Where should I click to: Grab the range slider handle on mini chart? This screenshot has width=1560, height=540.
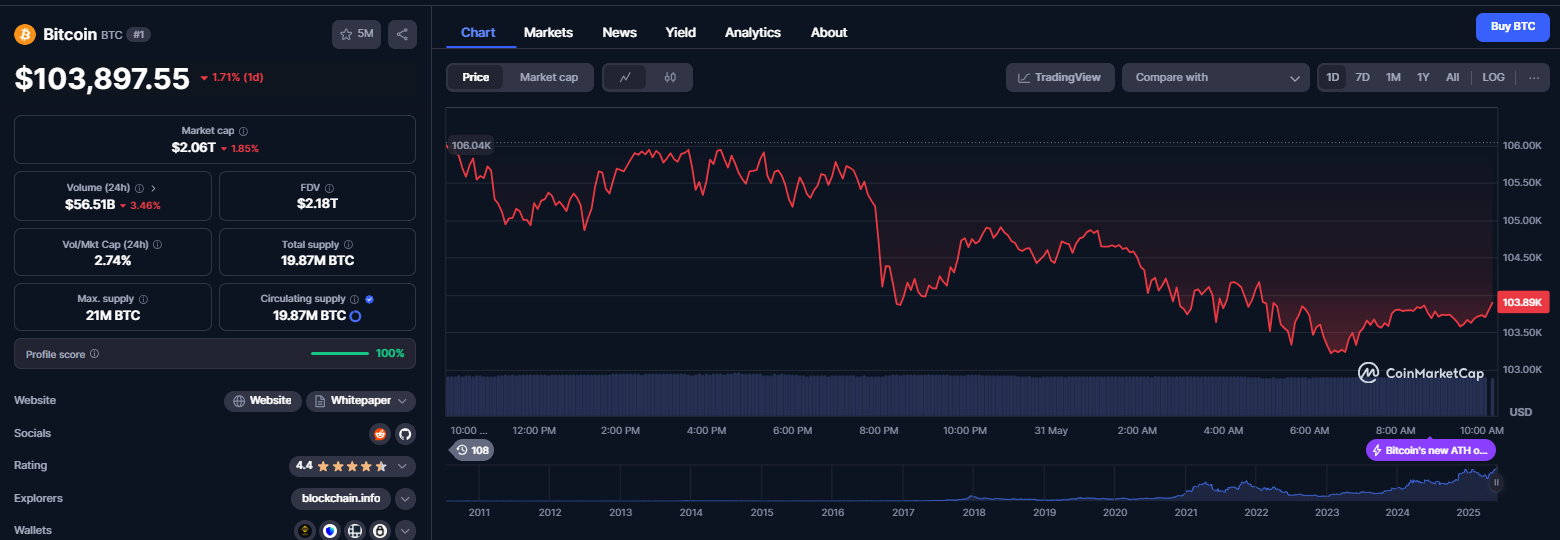[1496, 482]
